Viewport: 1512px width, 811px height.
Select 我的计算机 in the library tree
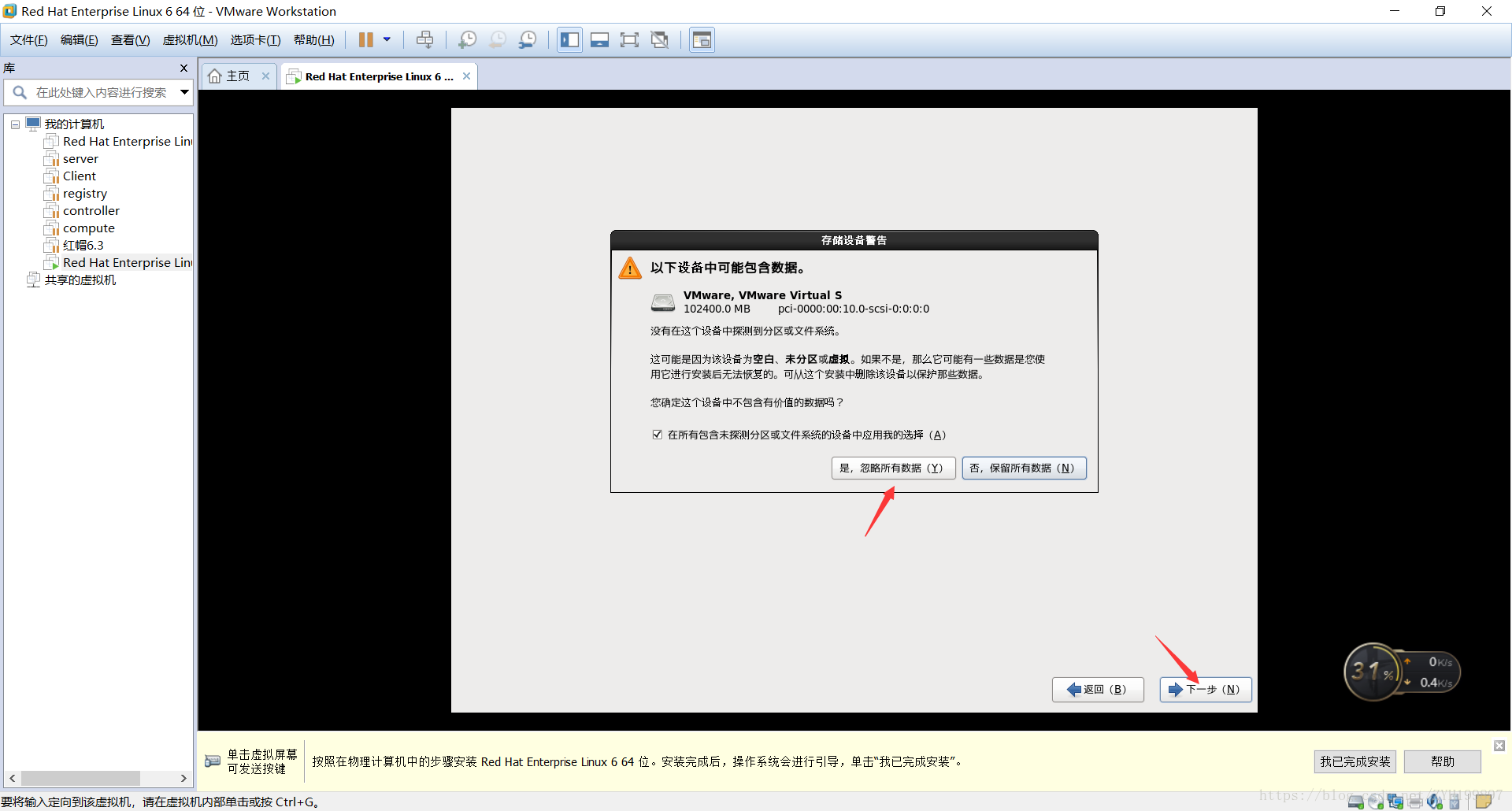tap(74, 124)
